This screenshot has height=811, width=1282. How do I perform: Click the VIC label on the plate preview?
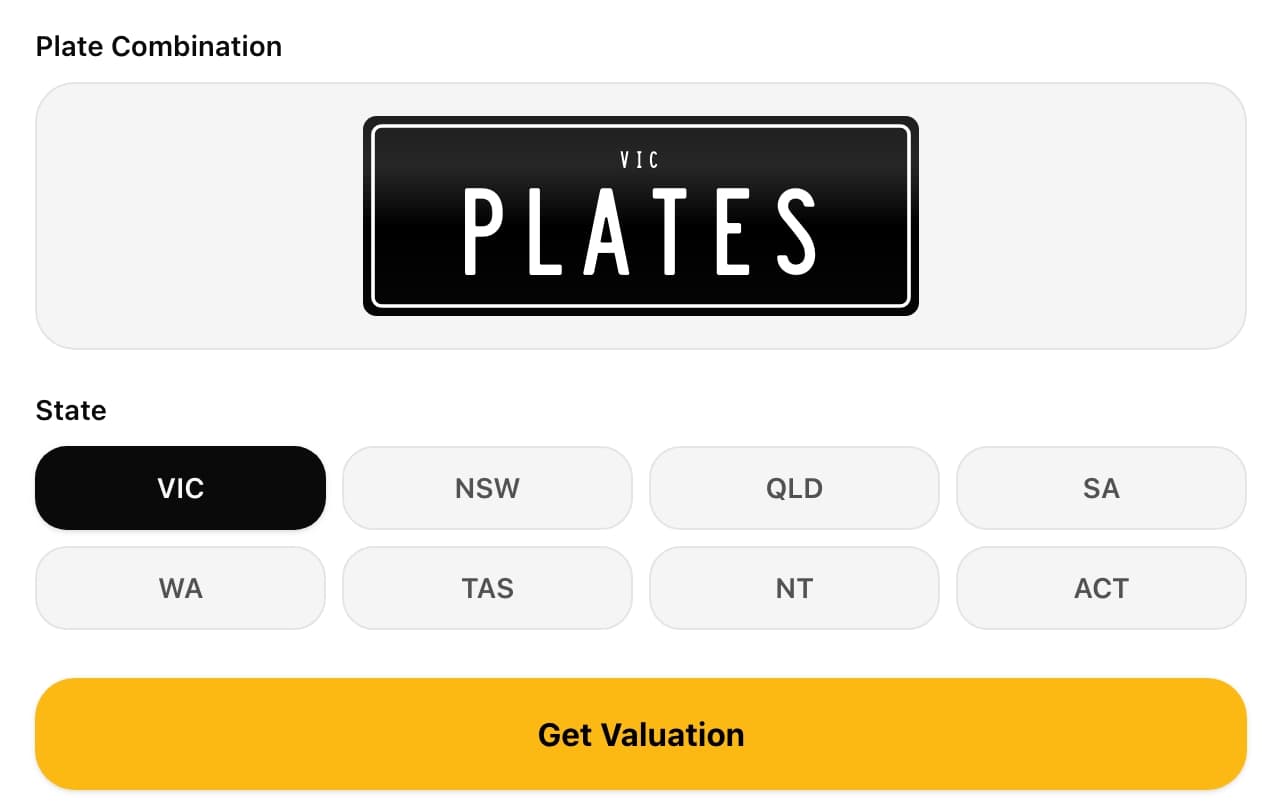[x=640, y=158]
